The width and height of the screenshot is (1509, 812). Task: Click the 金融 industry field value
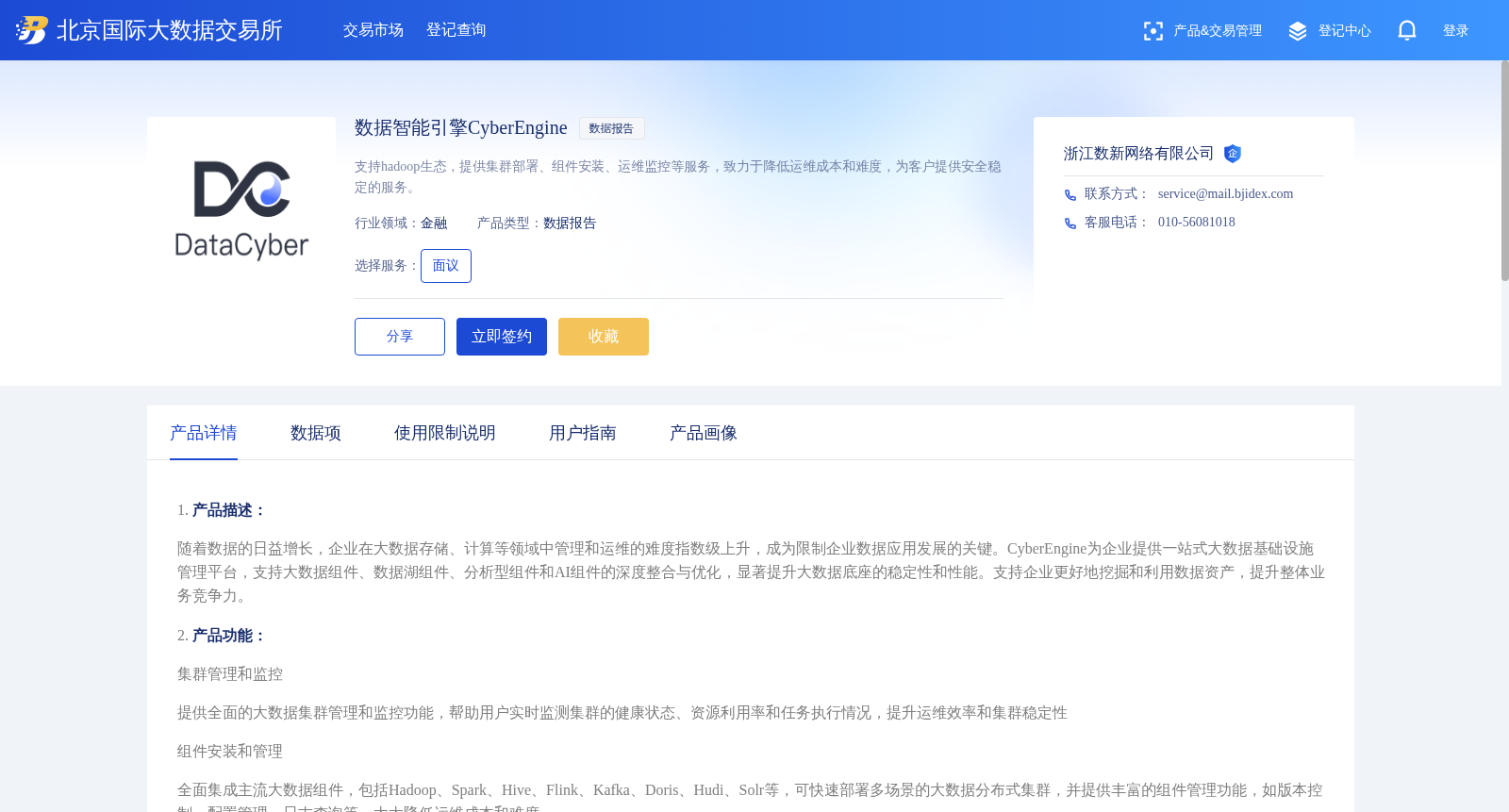434,224
